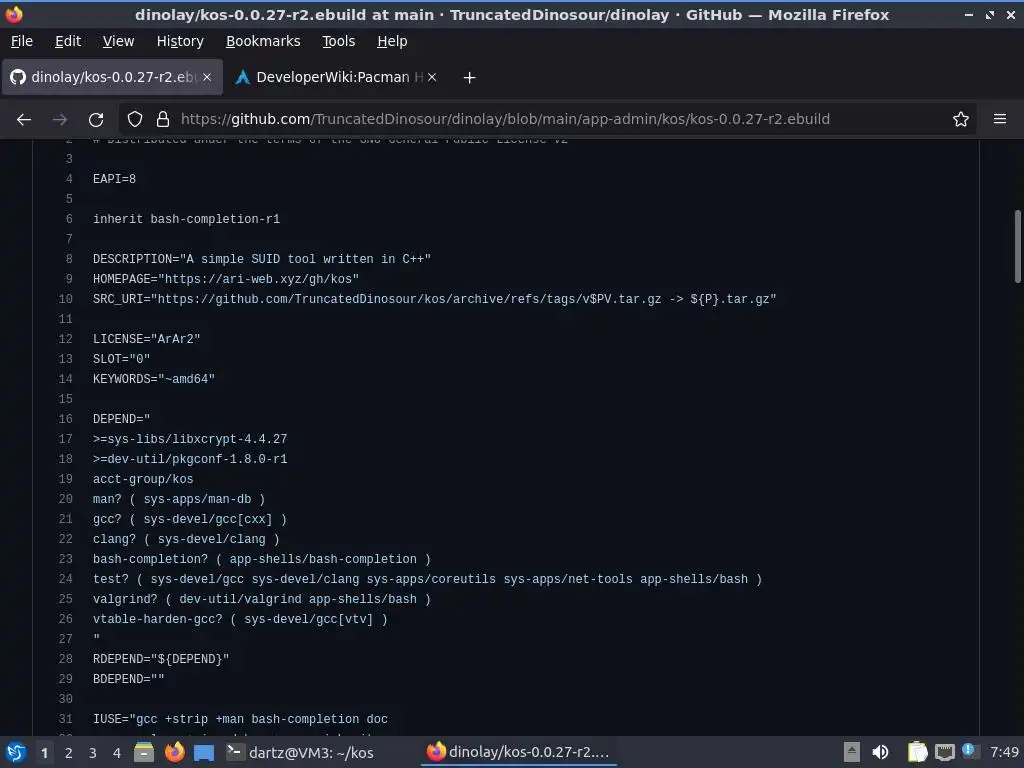Click line number 28 in the gutter
This screenshot has width=1024, height=768.
pos(66,659)
